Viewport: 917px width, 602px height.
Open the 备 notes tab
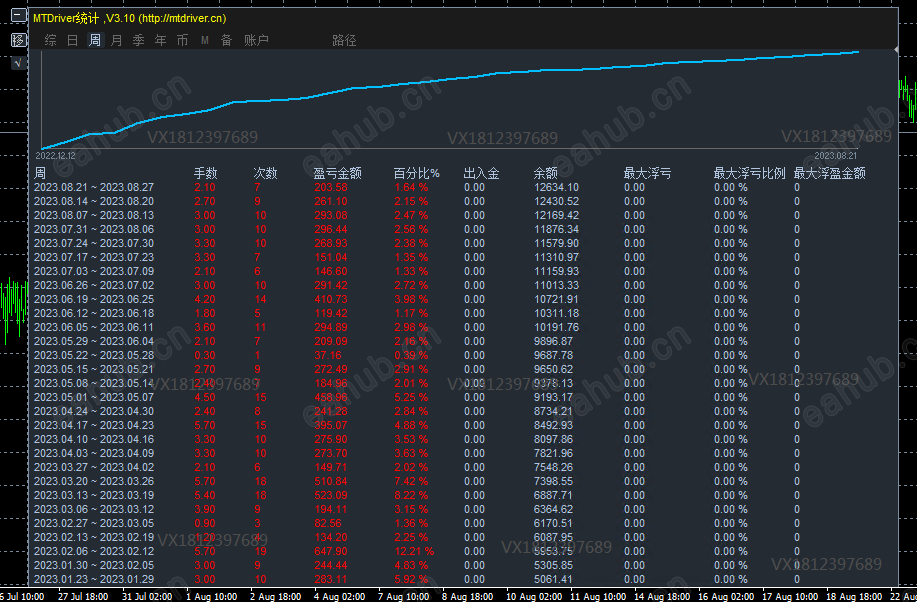[226, 40]
